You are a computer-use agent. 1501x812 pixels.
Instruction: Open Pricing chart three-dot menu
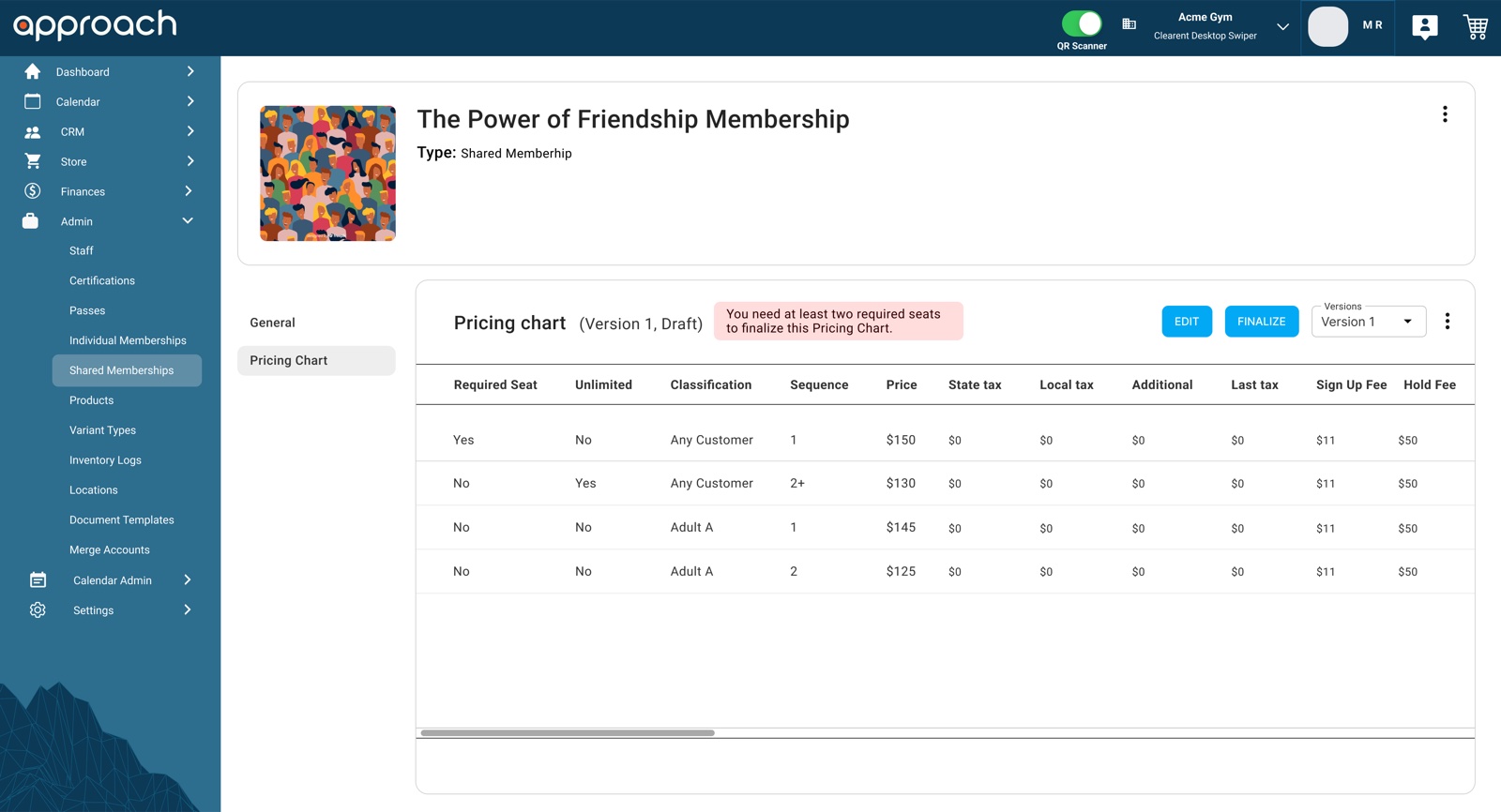coord(1448,322)
